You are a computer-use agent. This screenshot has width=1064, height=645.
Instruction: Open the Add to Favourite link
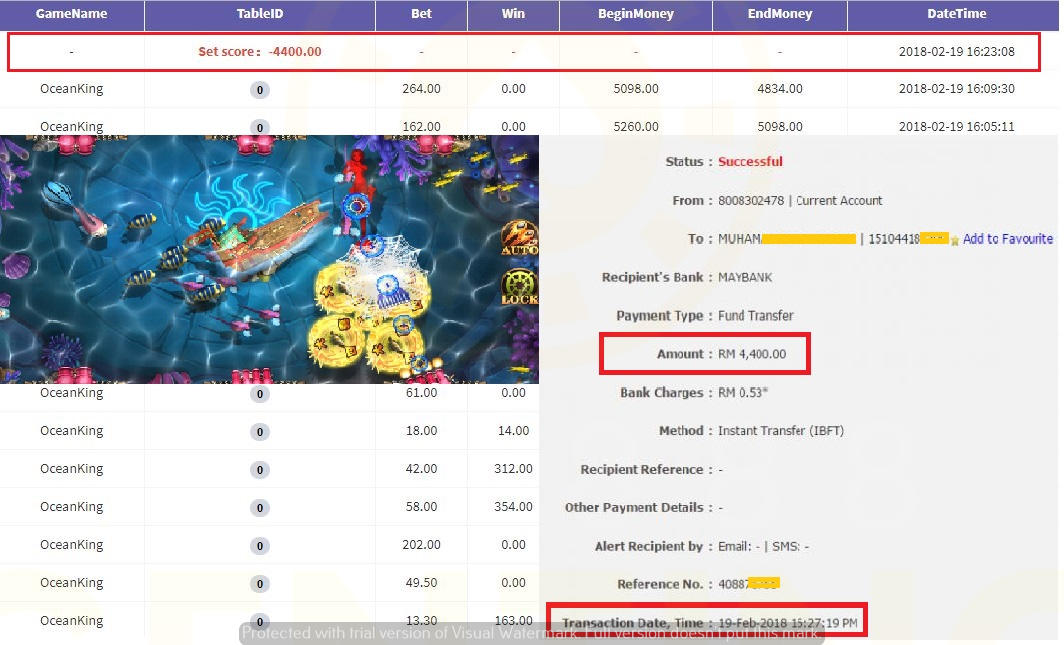click(x=1008, y=239)
